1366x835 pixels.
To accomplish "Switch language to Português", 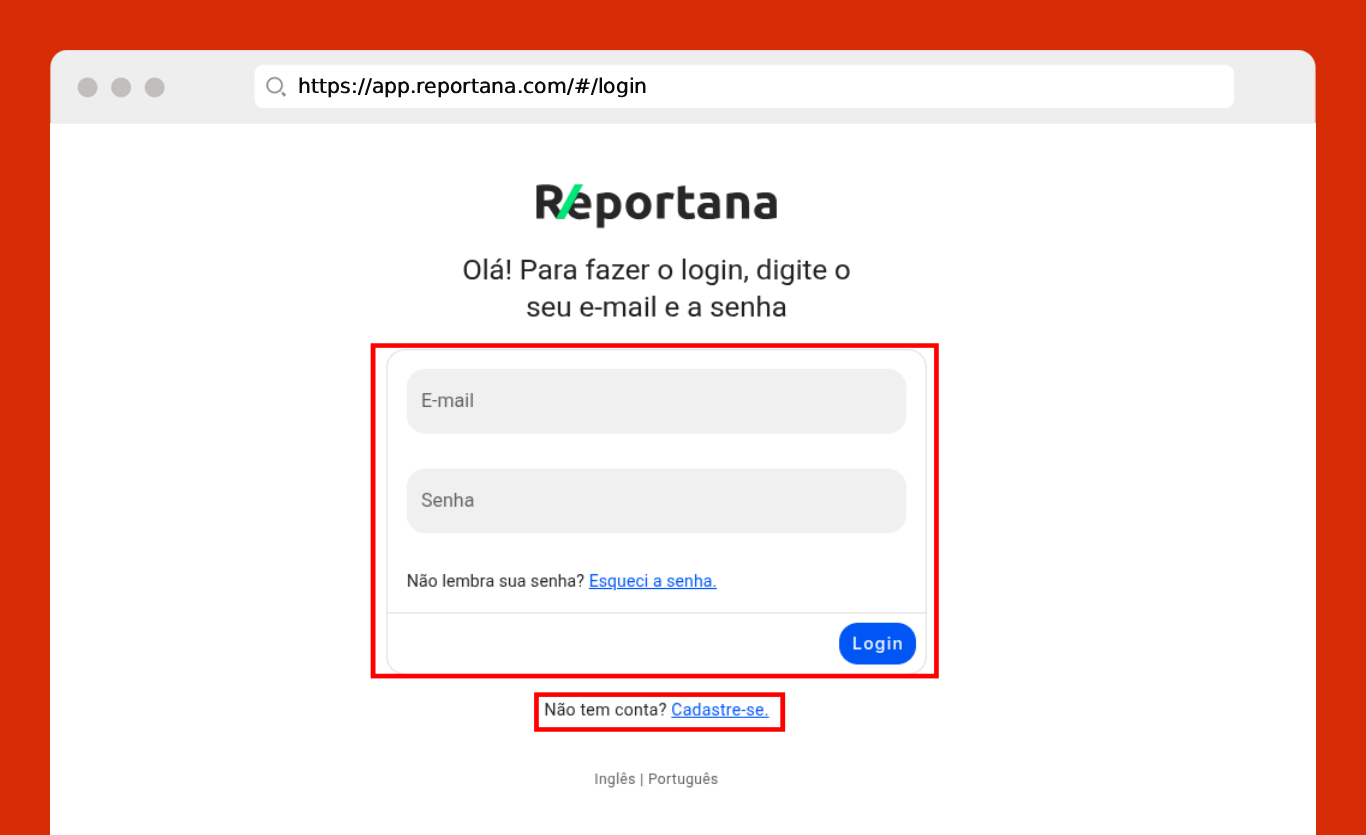I will pos(683,779).
